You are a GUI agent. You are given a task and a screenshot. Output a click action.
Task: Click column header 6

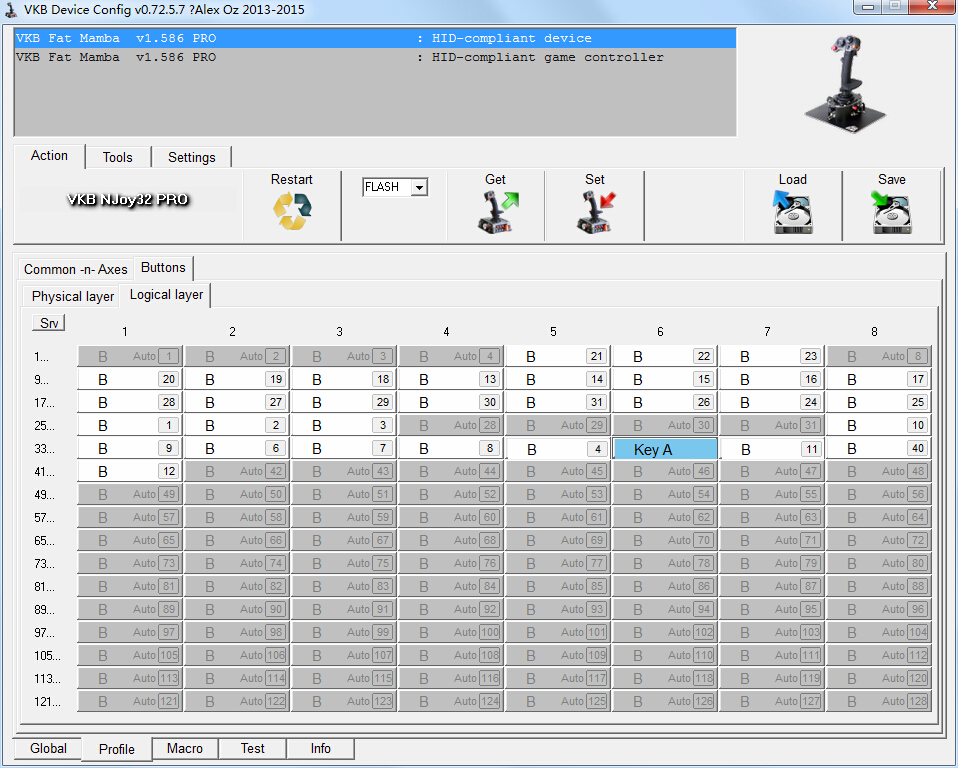tap(660, 332)
